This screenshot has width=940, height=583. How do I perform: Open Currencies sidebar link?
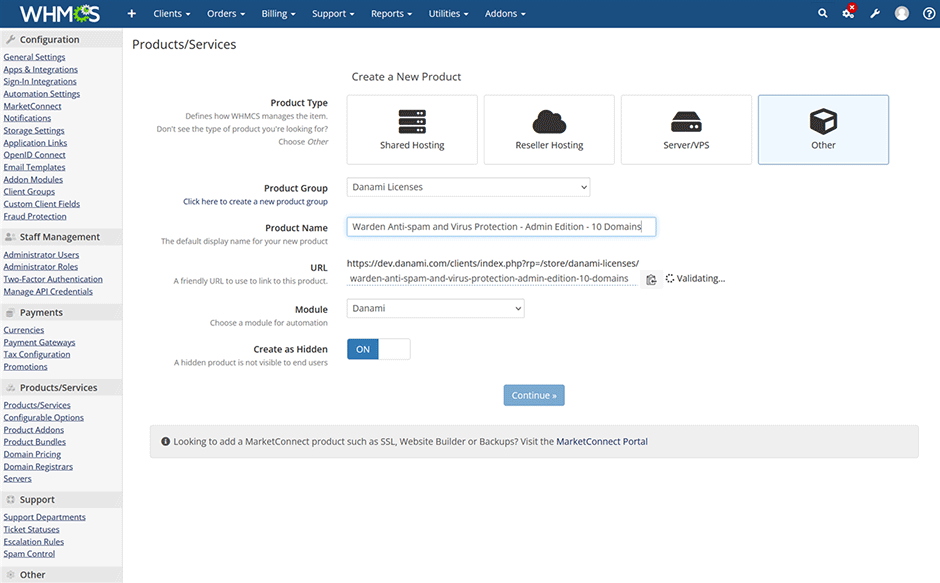(x=23, y=330)
